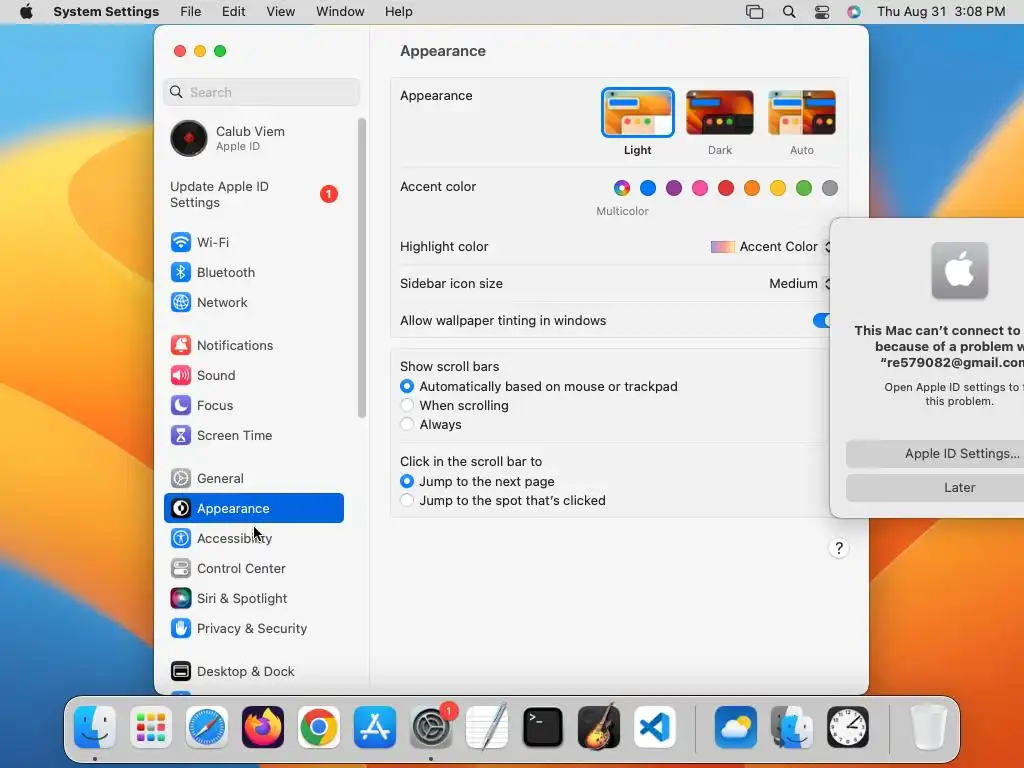This screenshot has width=1024, height=768.
Task: Open Terminal from the Dock
Action: tap(543, 727)
